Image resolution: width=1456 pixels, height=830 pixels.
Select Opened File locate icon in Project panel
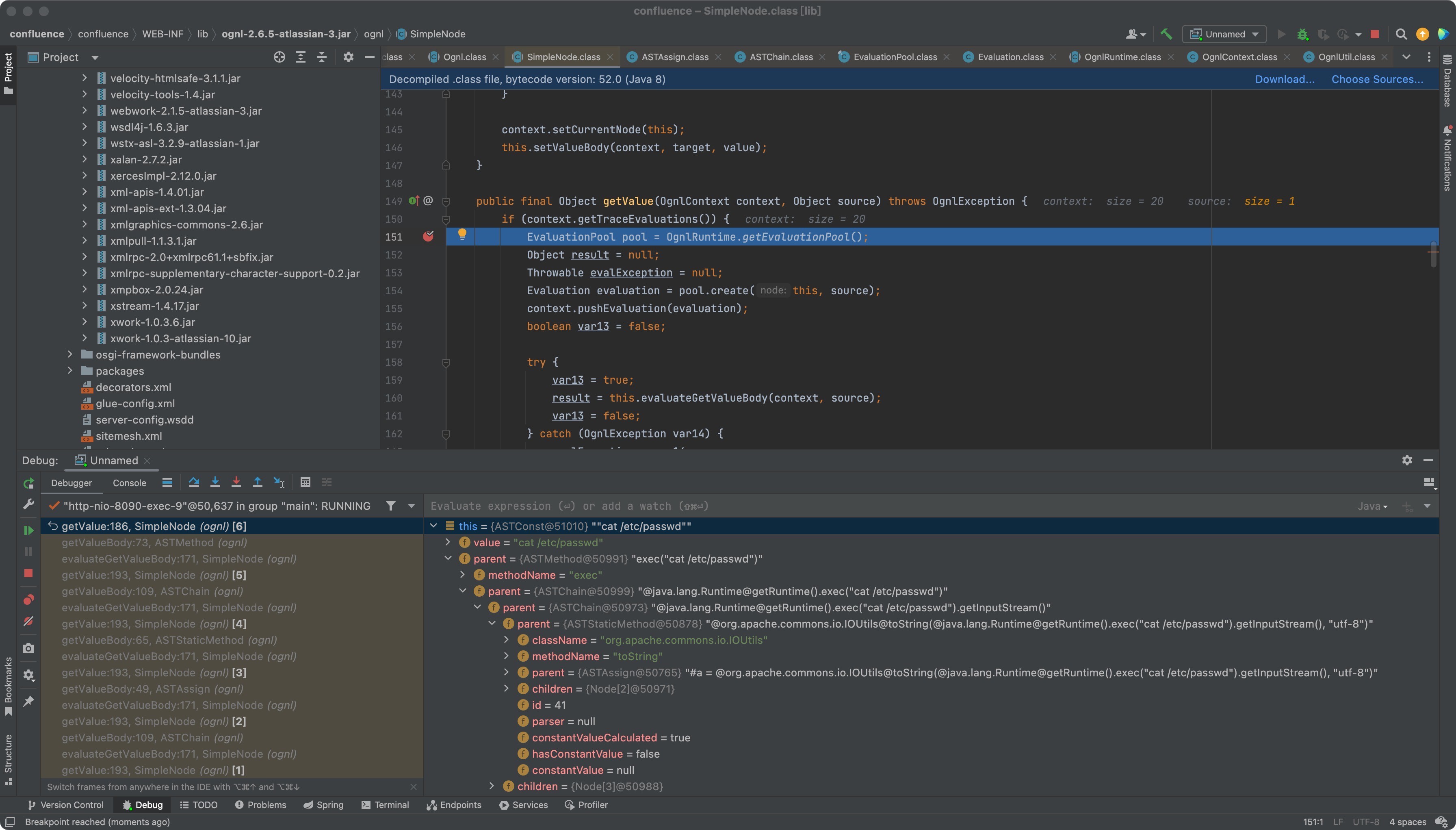[x=279, y=57]
